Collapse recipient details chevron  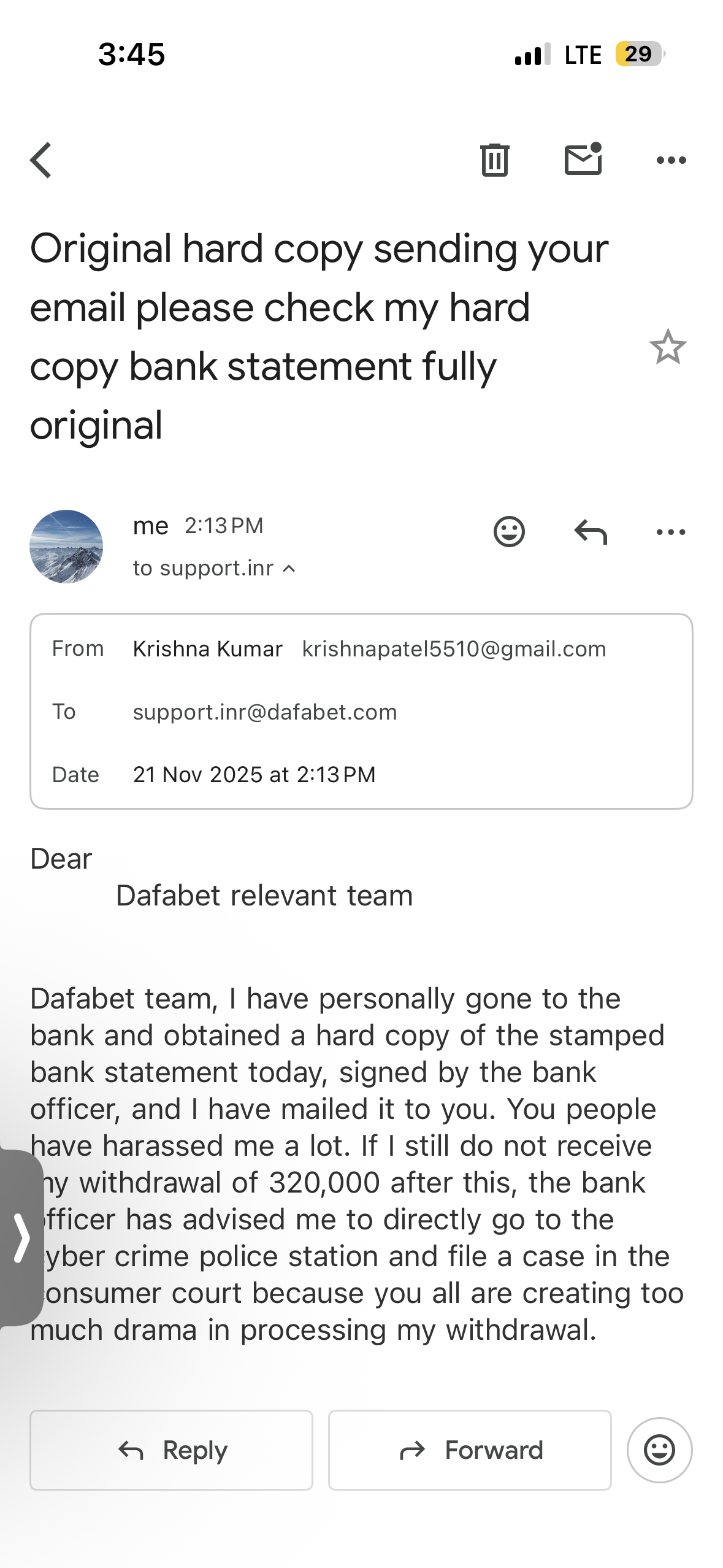289,569
